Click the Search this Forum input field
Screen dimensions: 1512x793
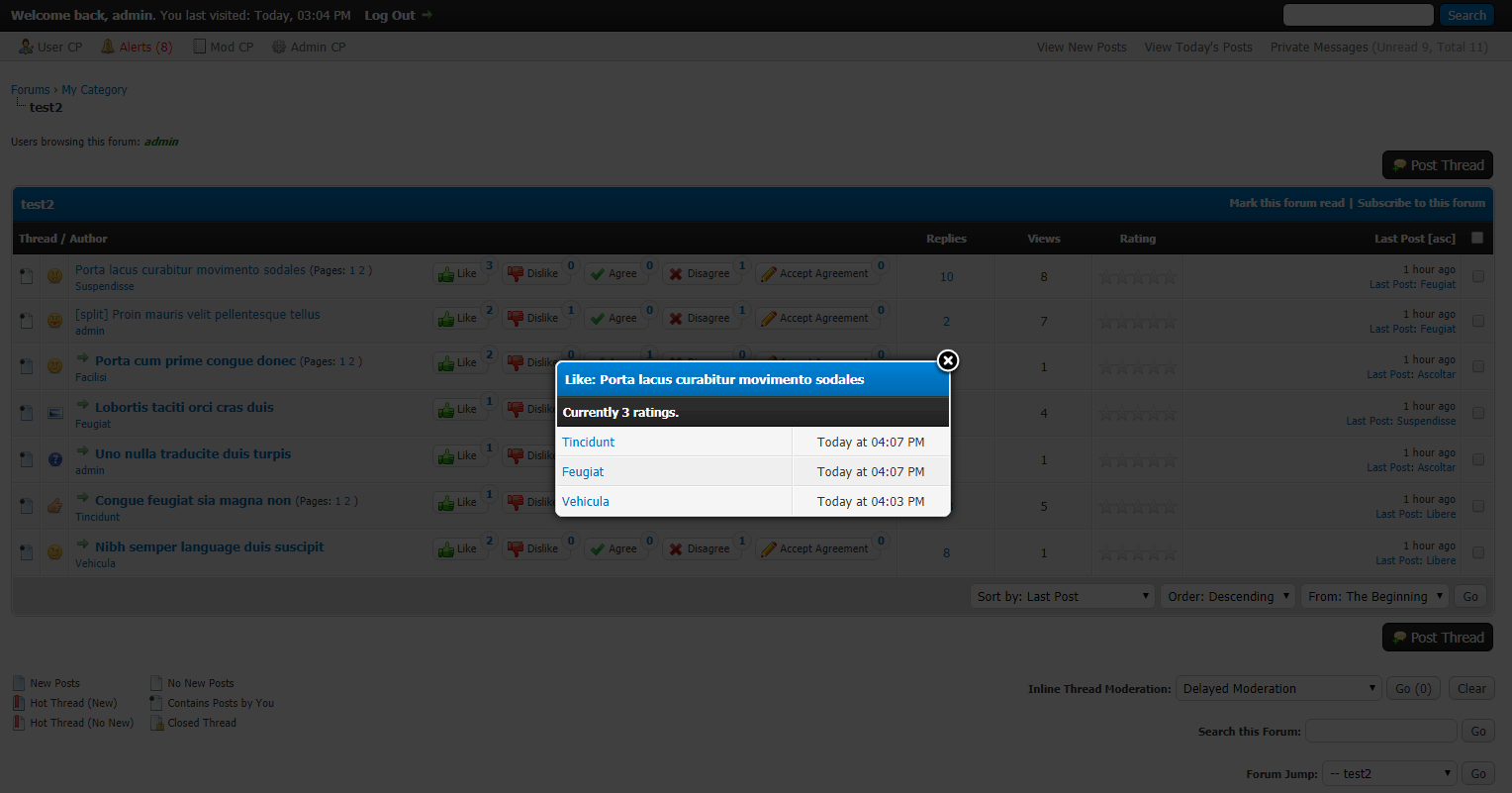coord(1380,732)
